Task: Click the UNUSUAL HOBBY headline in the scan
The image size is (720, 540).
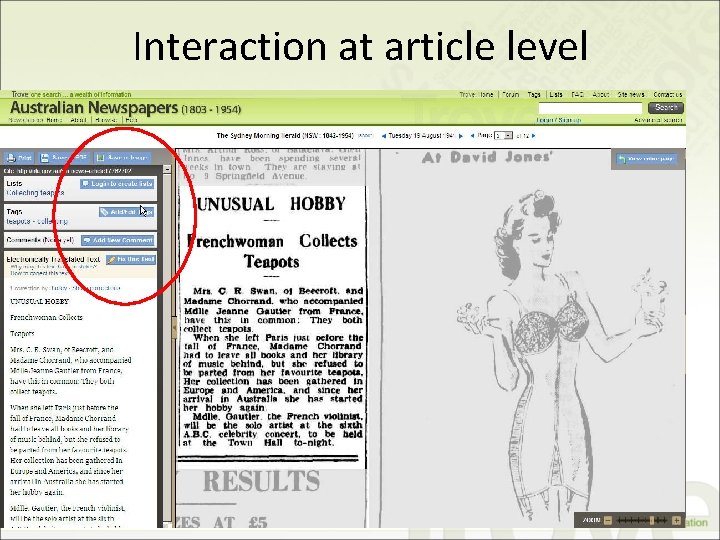Action: tap(271, 204)
